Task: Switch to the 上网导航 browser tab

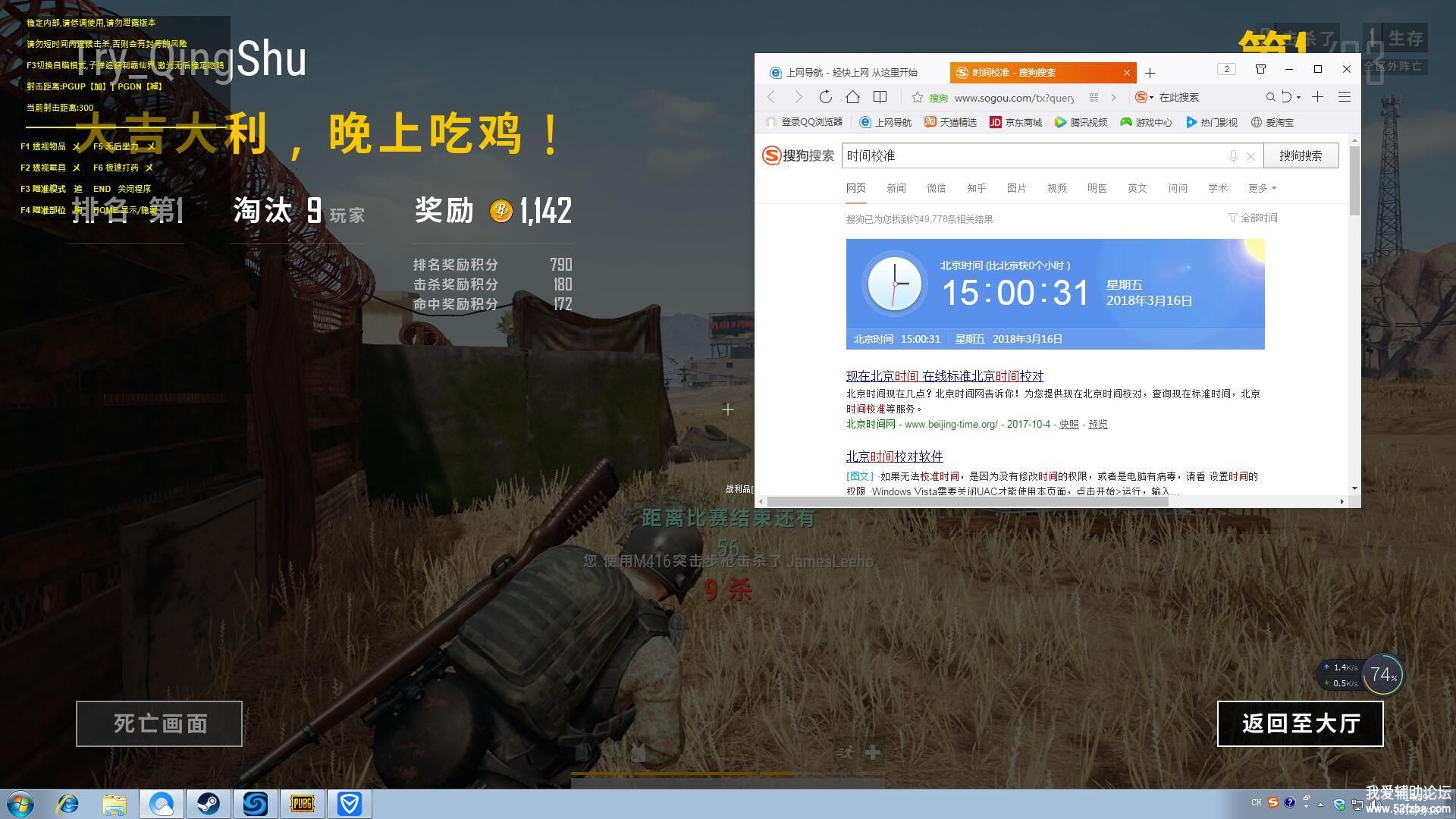Action: 852,73
